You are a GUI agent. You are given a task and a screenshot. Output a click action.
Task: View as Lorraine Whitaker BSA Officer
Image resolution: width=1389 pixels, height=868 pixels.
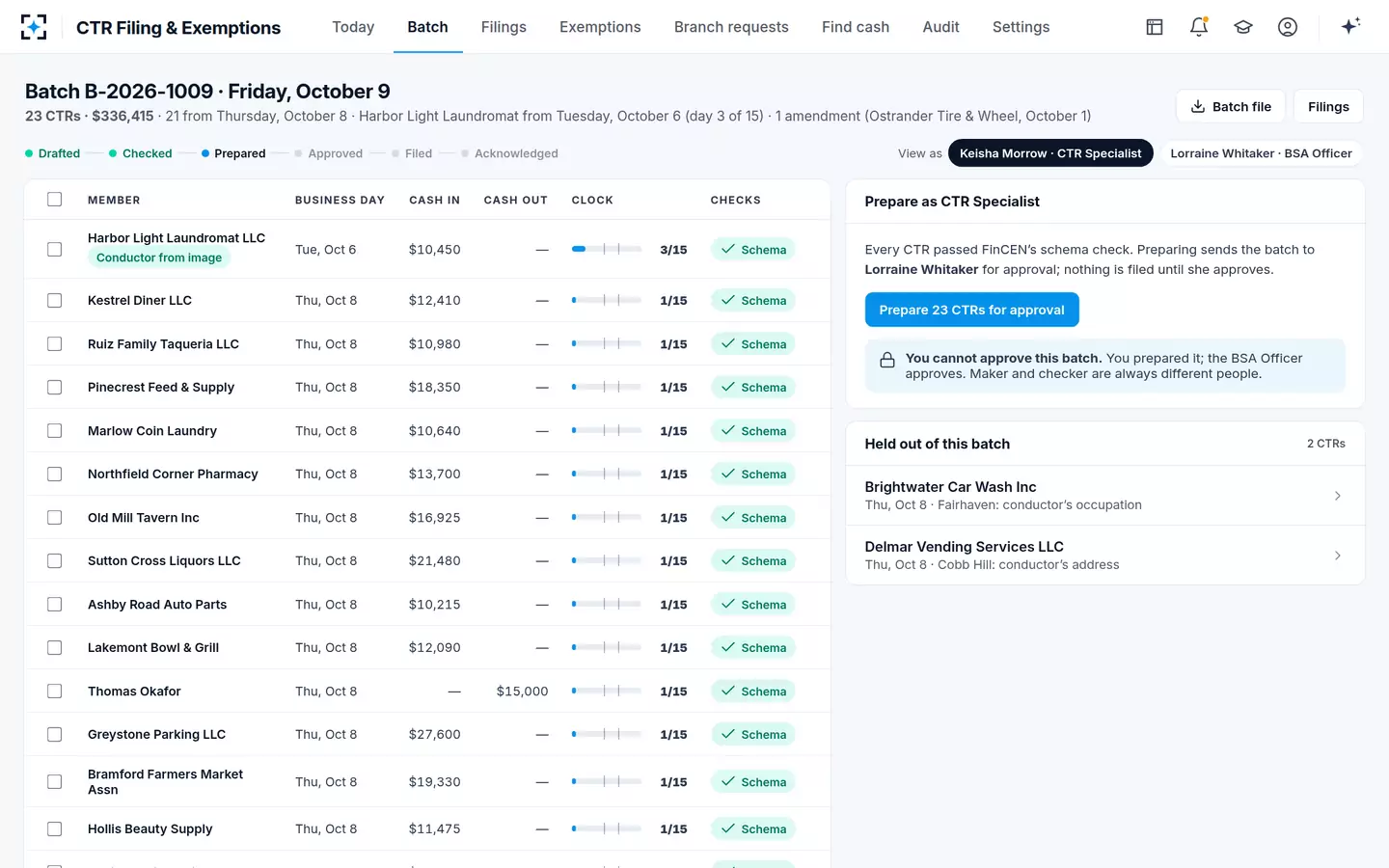[x=1261, y=153]
